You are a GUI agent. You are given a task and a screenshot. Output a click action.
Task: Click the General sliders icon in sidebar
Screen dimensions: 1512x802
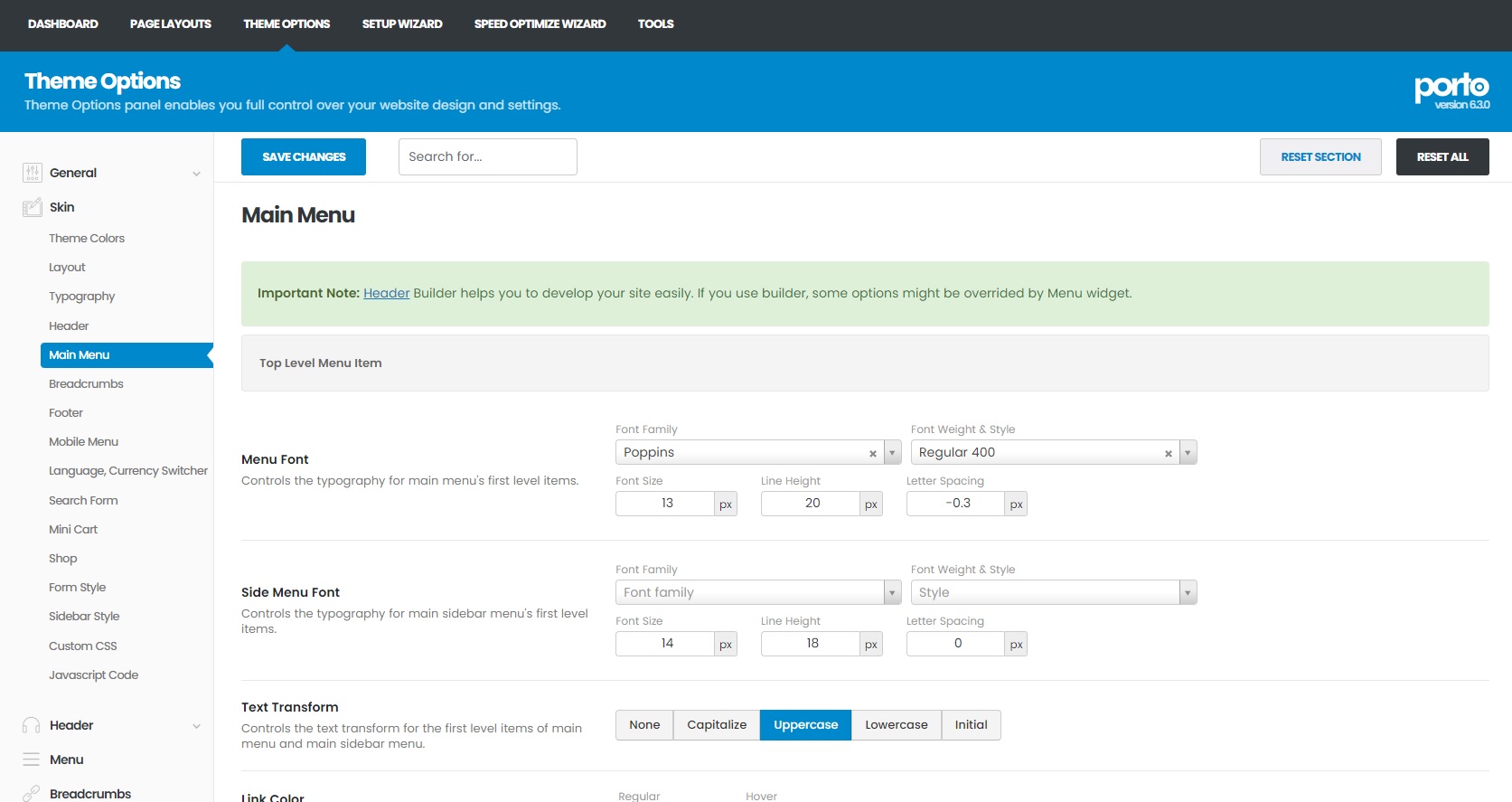[x=33, y=173]
